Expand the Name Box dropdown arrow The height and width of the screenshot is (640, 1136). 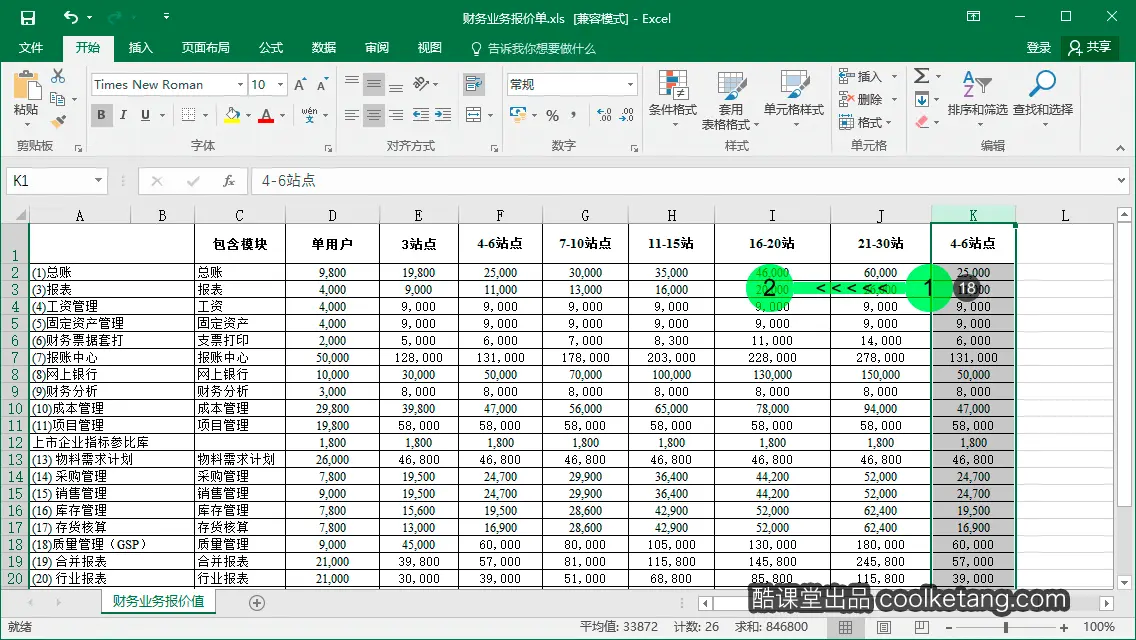(98, 180)
